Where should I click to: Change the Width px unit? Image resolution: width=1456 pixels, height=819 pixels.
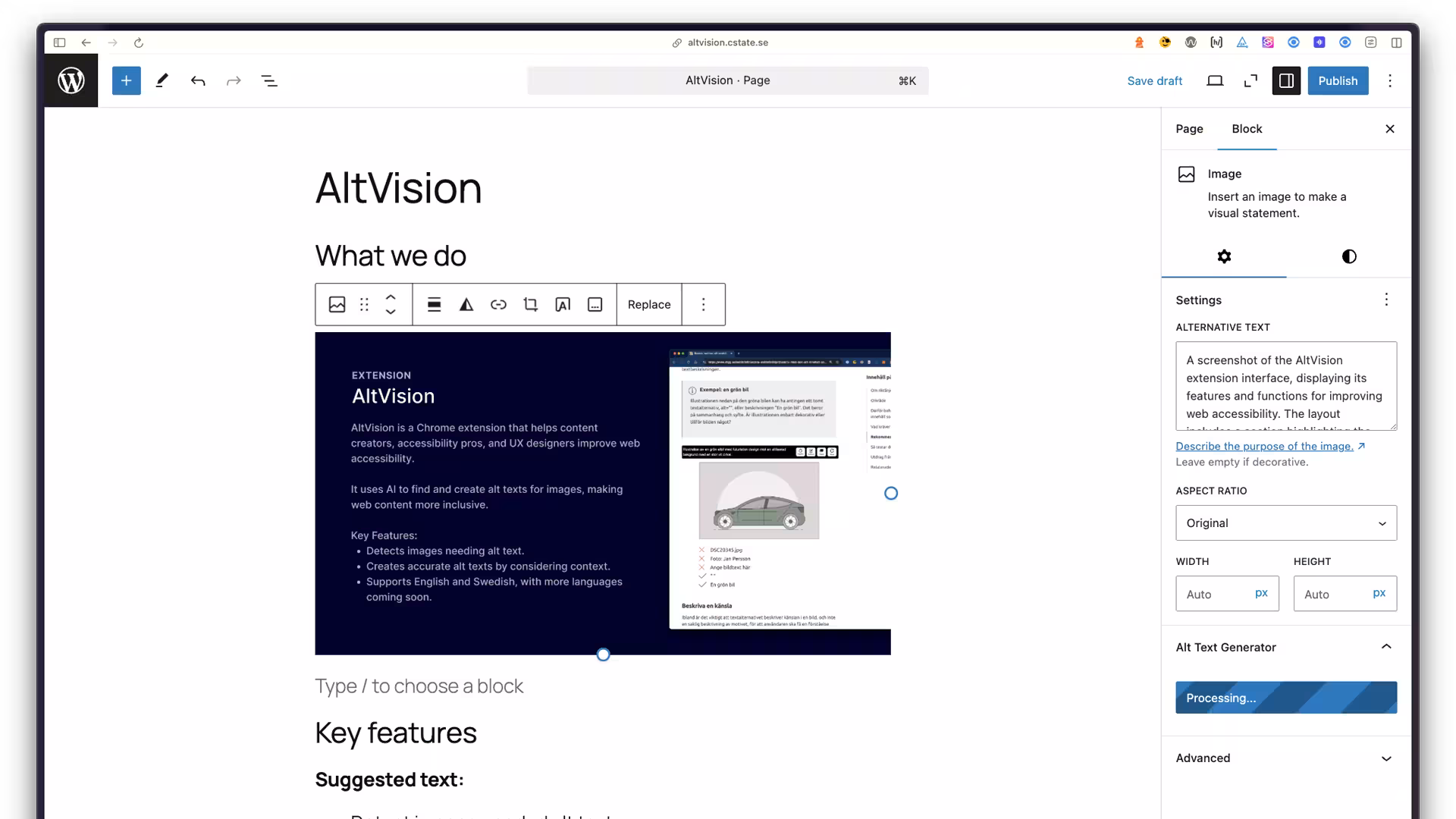[1261, 593]
